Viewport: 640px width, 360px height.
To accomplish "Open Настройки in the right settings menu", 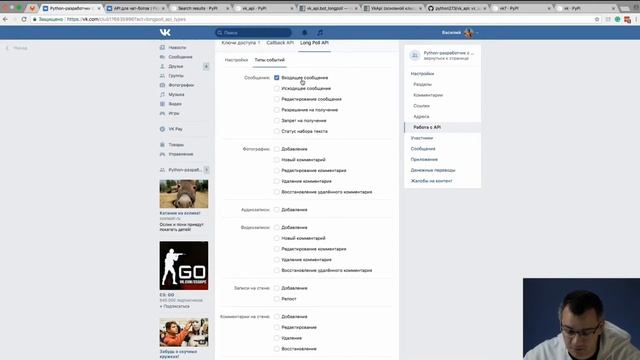I will coord(422,73).
